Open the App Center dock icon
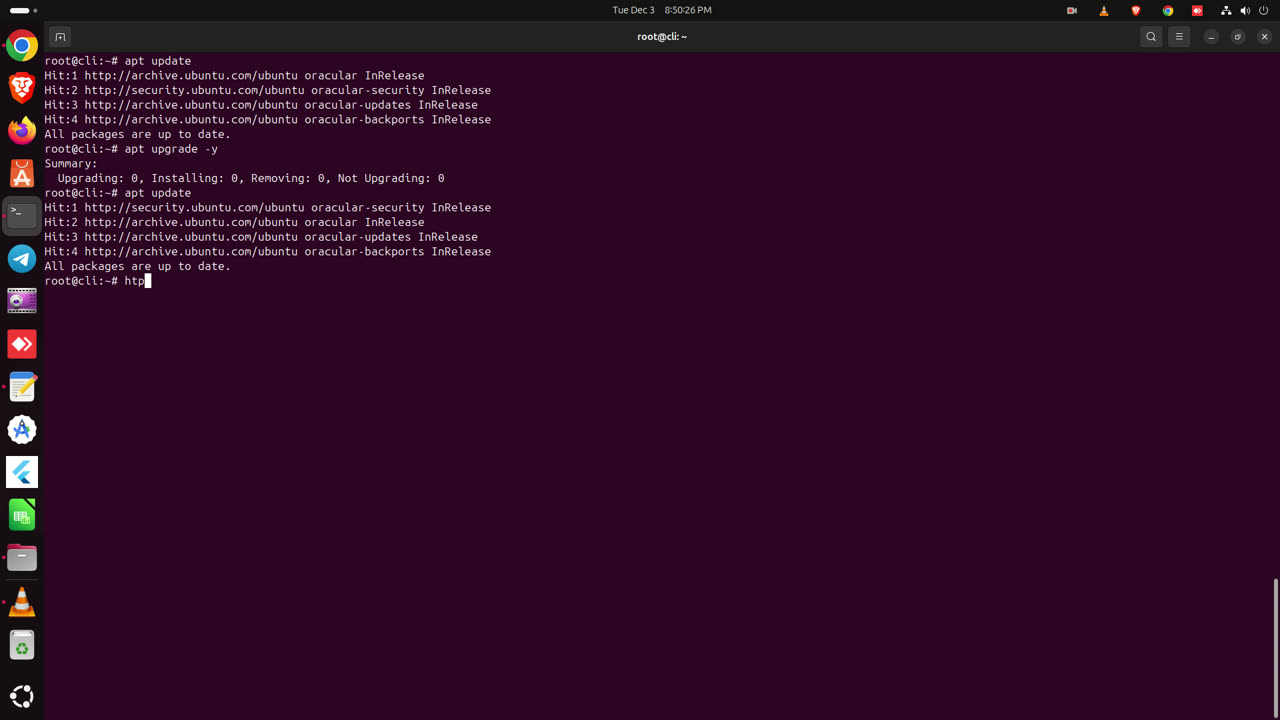Viewport: 1280px width, 720px height. pos(22,173)
